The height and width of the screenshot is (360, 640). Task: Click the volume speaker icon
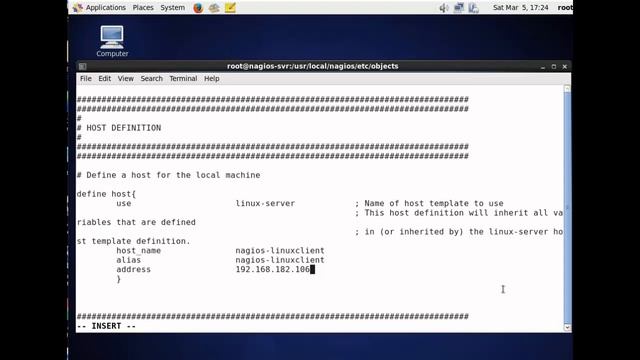pos(444,7)
